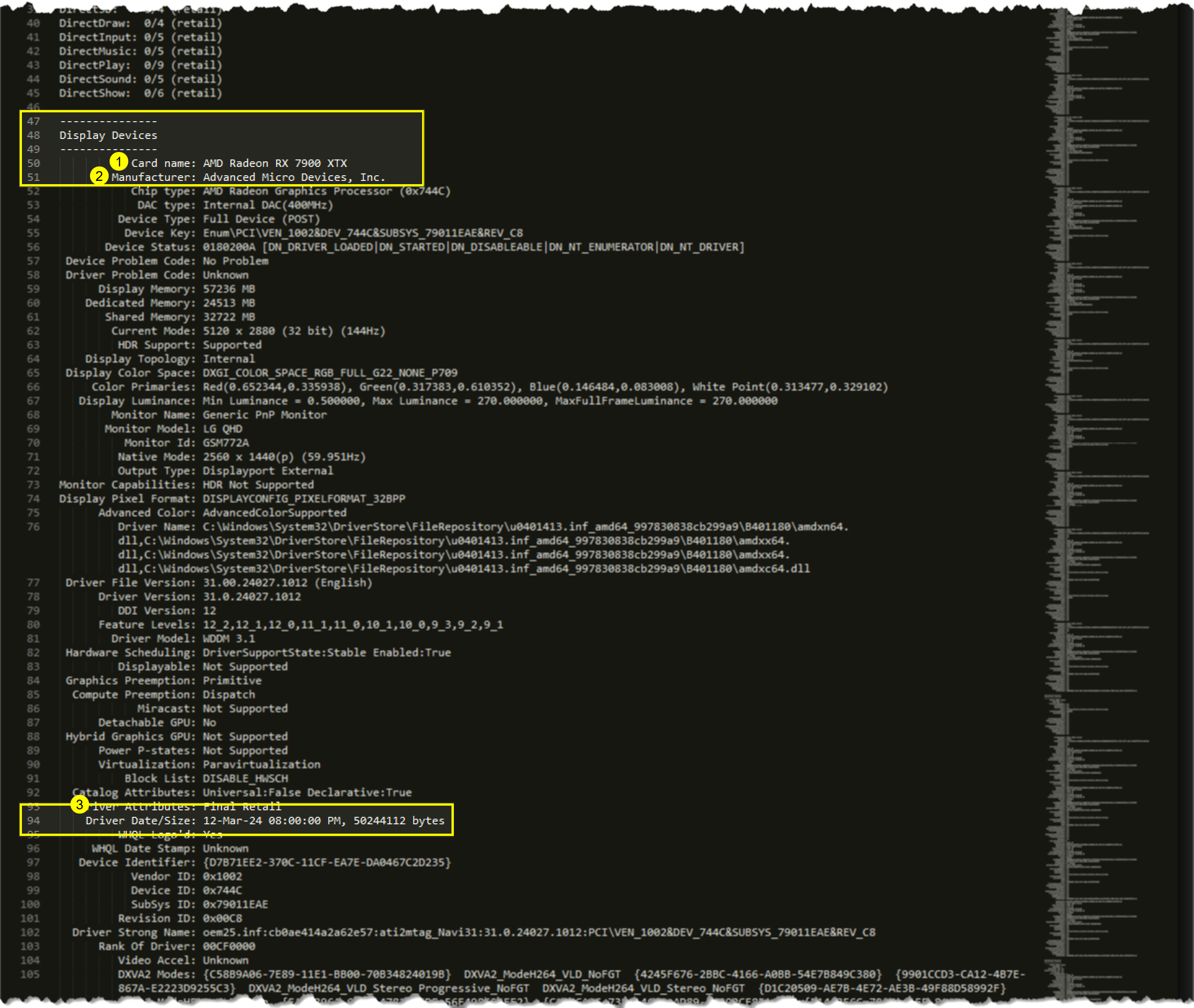Click the 'Monitor Model: LG QHD' line
Viewport: 1194px width, 1008px height.
(x=173, y=429)
